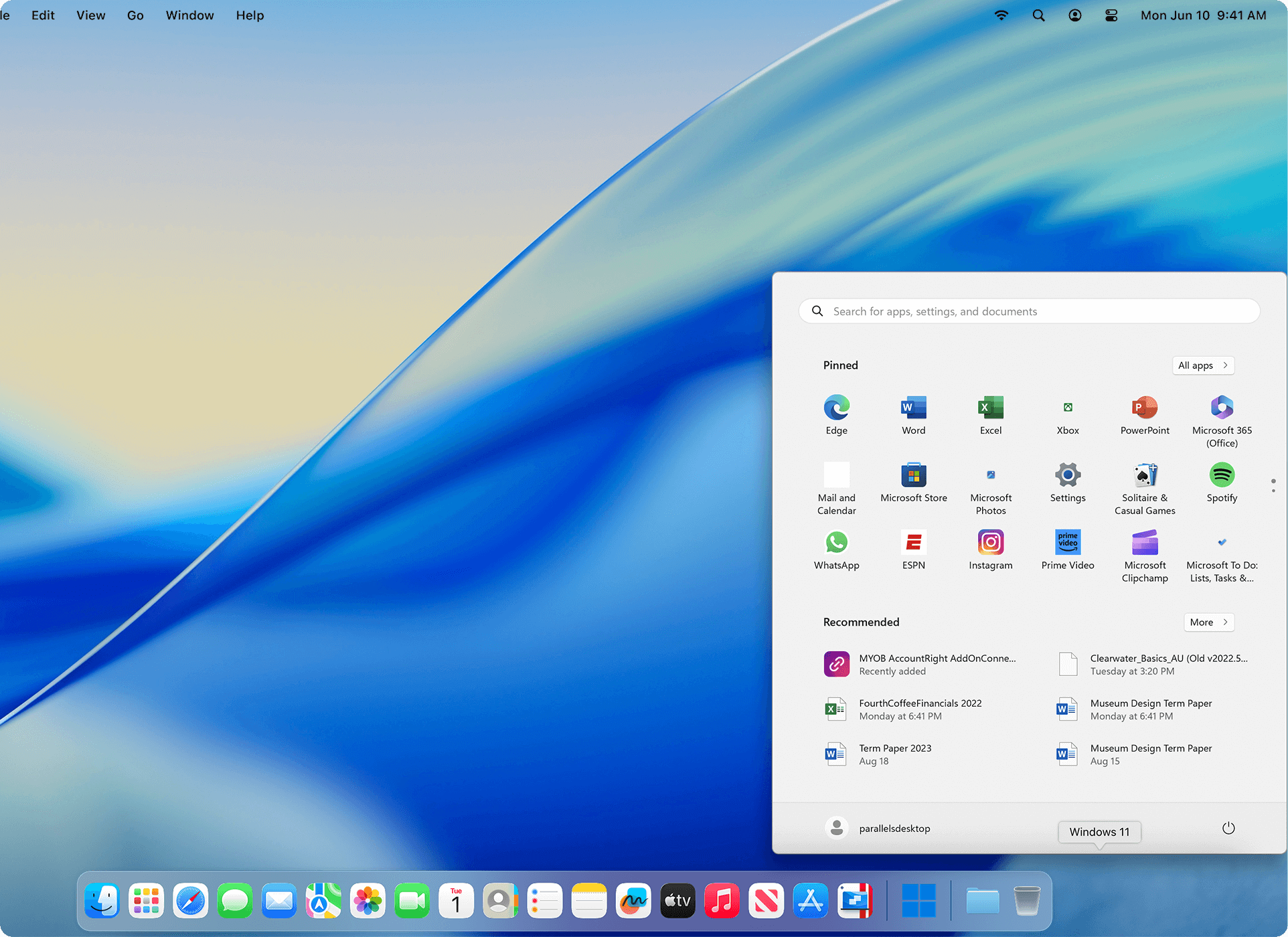The image size is (1288, 937).
Task: Expand the All apps list
Action: coord(1202,365)
